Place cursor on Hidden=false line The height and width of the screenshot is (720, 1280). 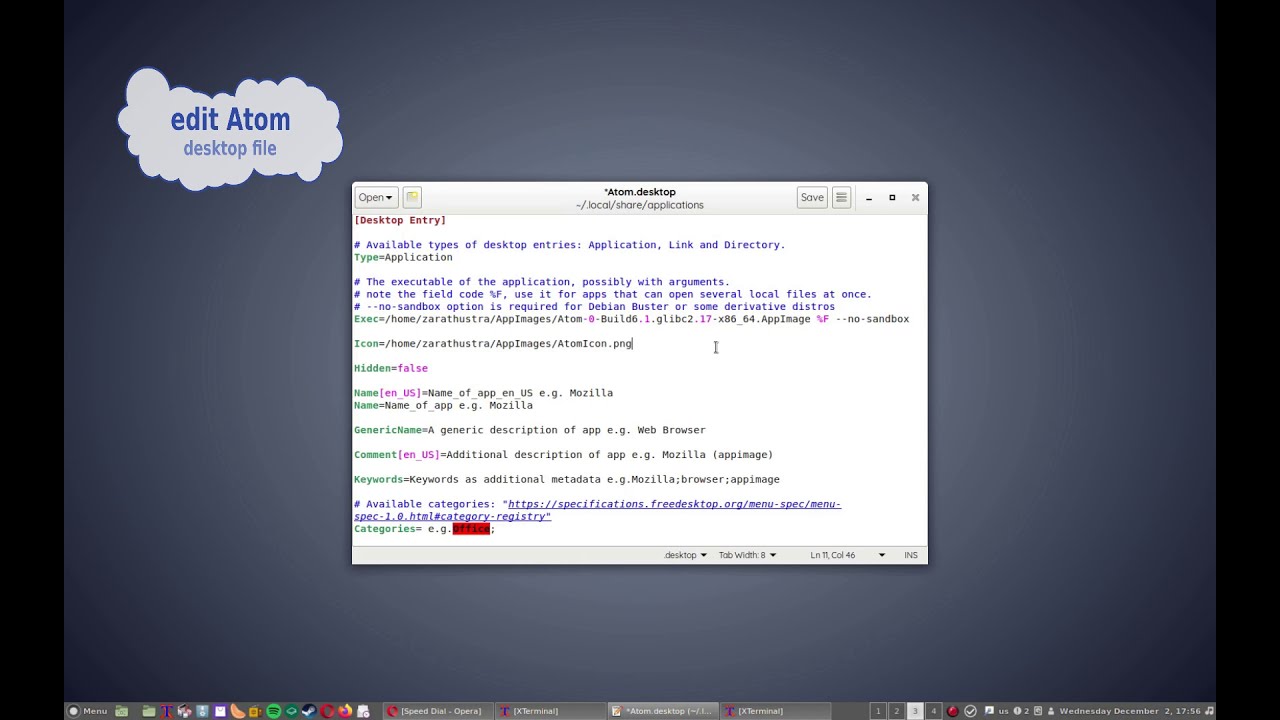point(391,368)
